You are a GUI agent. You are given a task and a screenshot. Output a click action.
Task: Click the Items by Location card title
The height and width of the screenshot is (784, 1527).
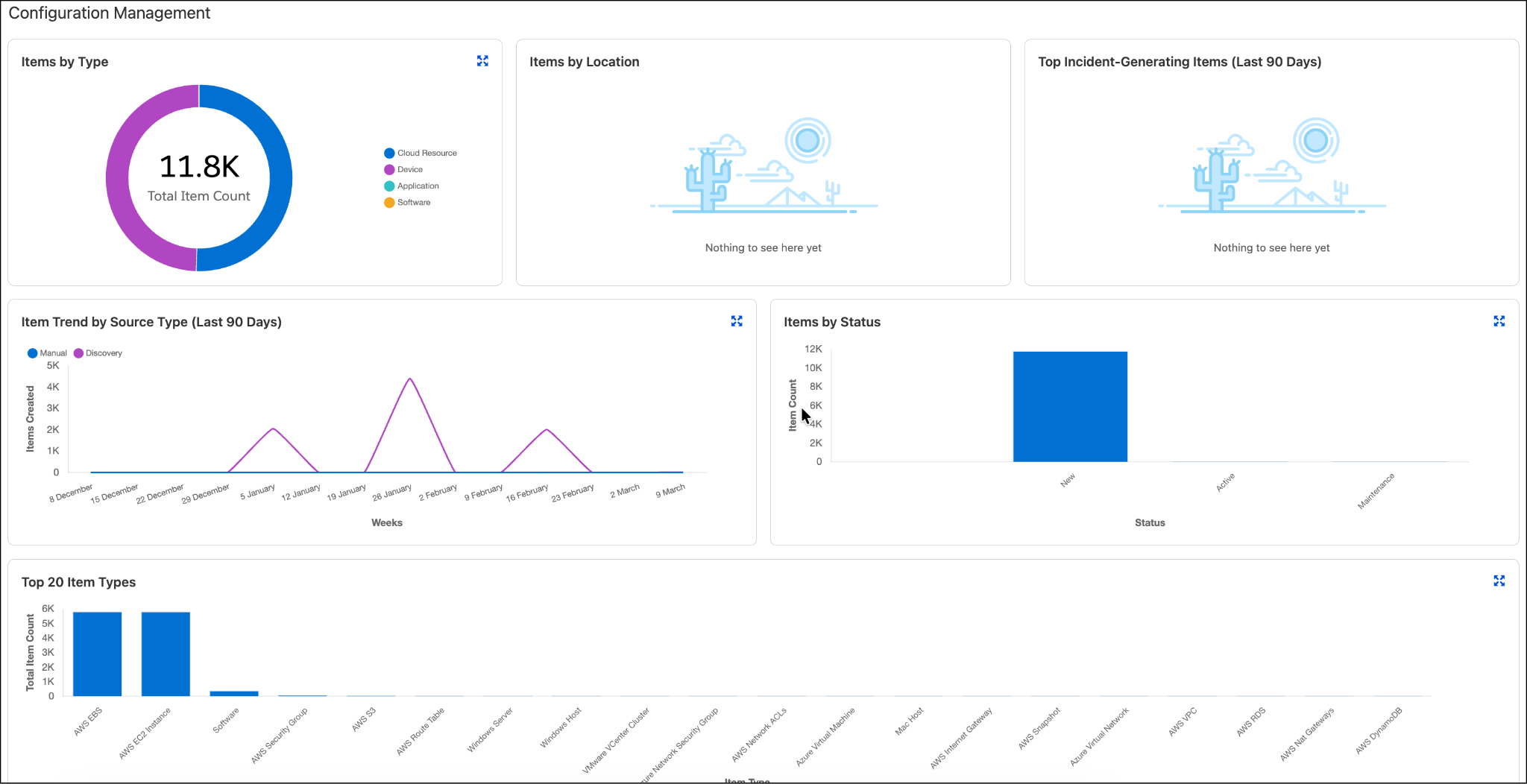point(585,62)
